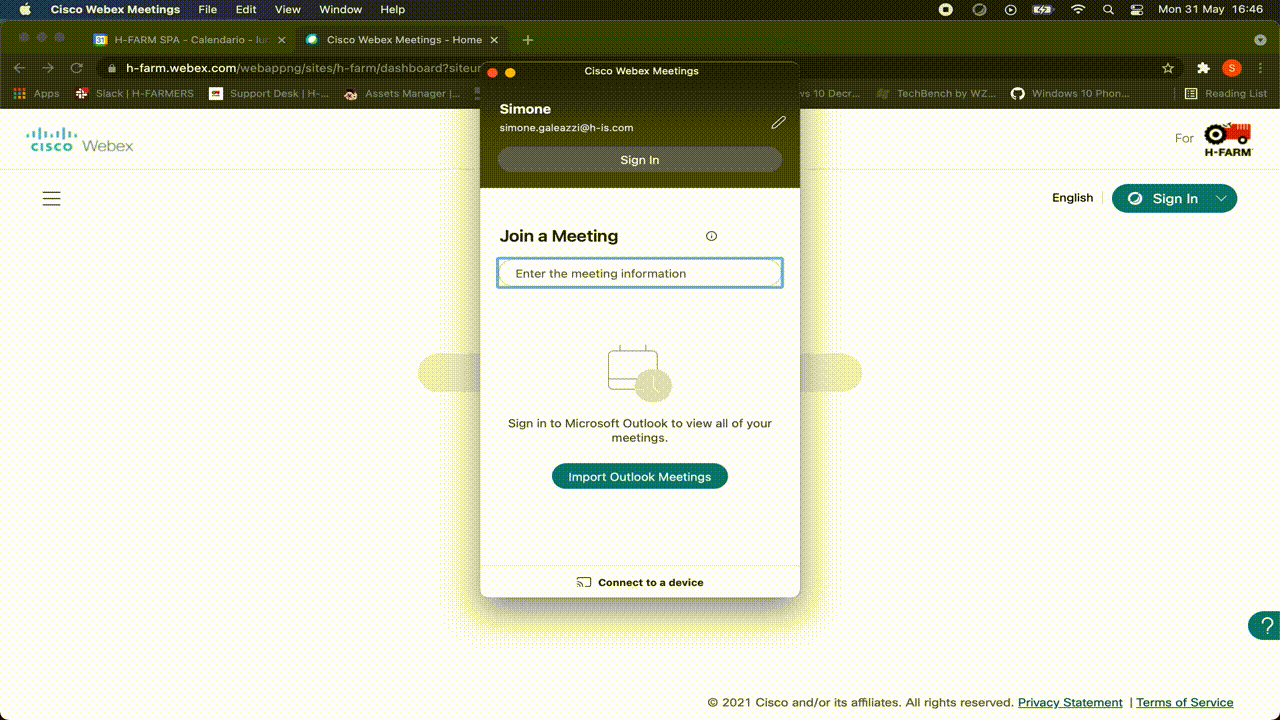Click the Apple menu icon
The image size is (1280, 720).
[25, 9]
